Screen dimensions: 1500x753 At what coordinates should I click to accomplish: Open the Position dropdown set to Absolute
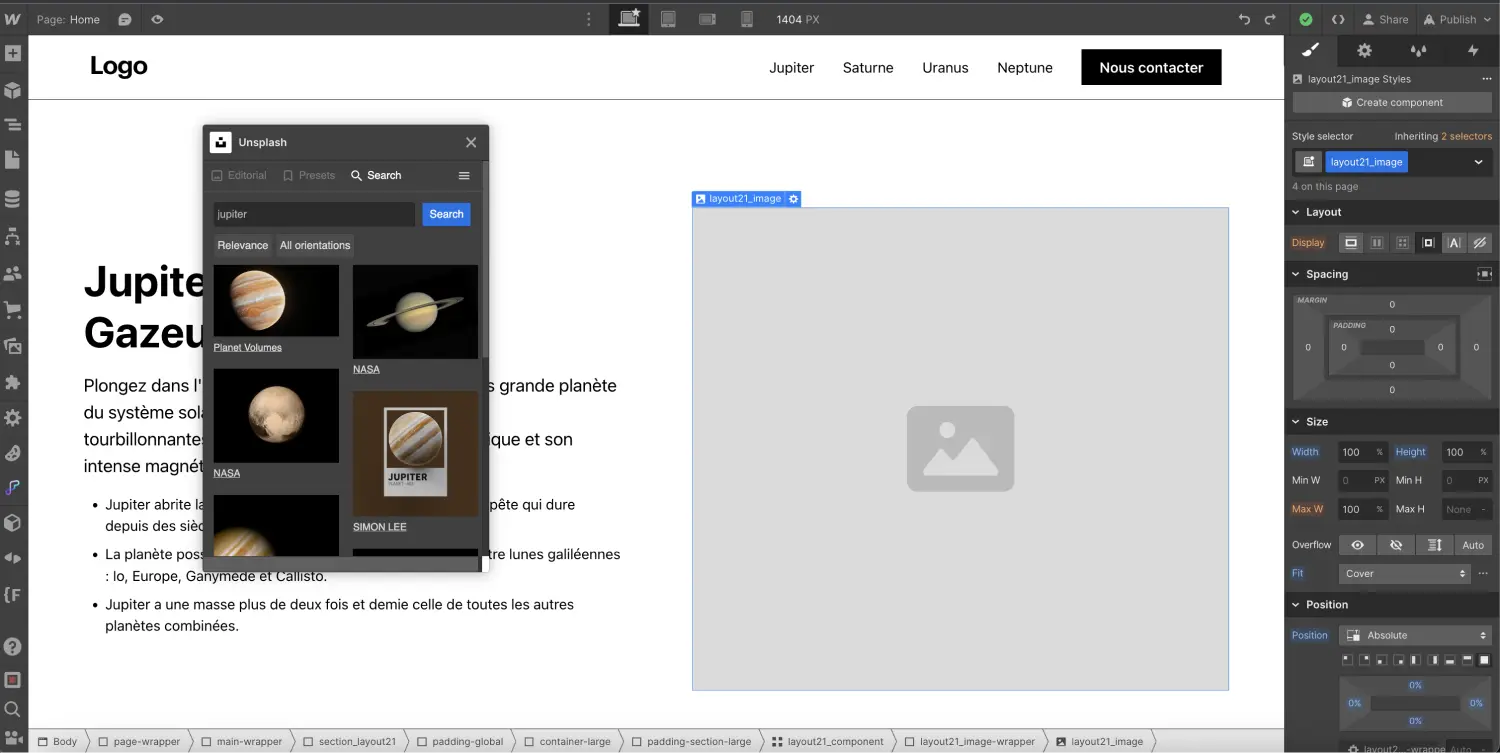pyautogui.click(x=1415, y=634)
